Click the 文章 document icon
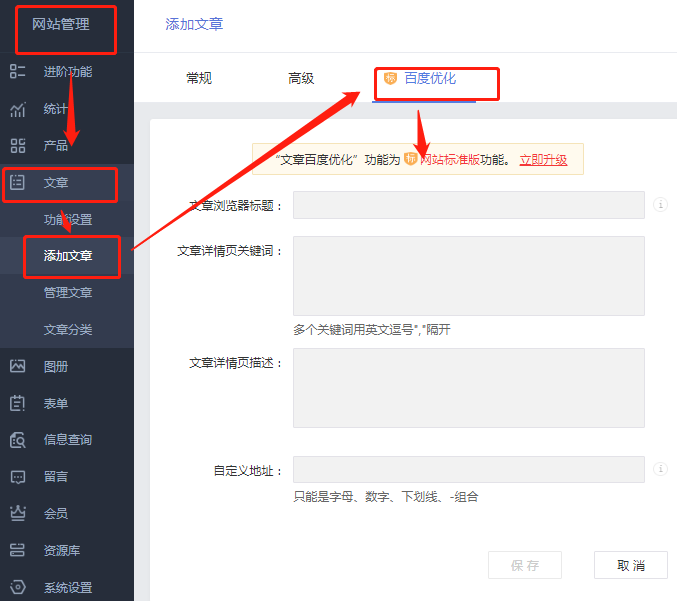The image size is (677, 601). [17, 183]
